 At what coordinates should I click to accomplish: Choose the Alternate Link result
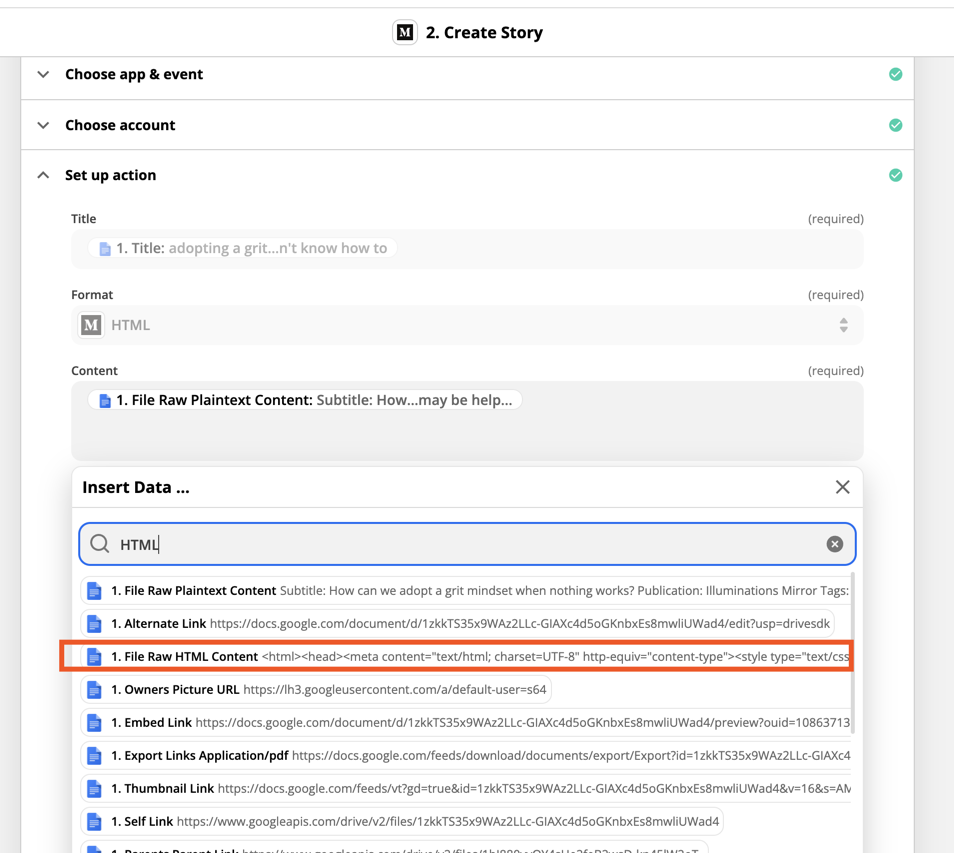point(458,624)
